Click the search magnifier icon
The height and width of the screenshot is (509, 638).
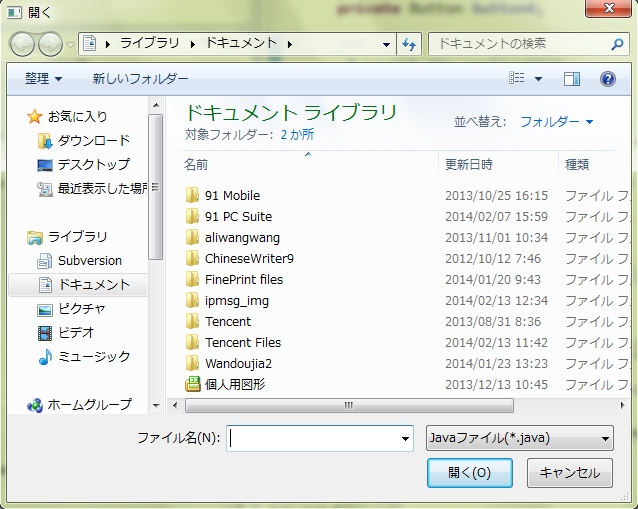[617, 44]
